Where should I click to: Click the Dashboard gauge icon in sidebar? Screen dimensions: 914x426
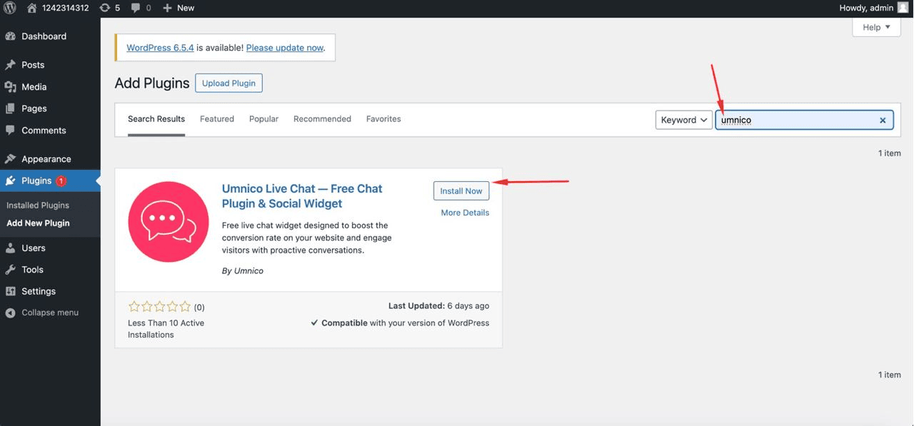(10, 37)
